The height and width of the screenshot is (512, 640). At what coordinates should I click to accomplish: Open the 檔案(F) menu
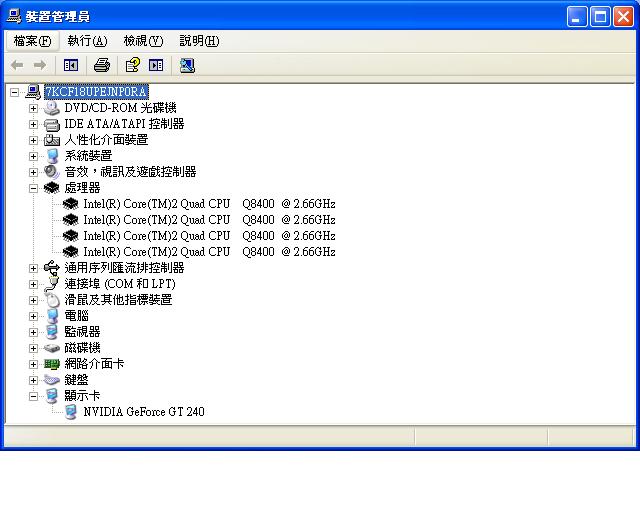32,41
